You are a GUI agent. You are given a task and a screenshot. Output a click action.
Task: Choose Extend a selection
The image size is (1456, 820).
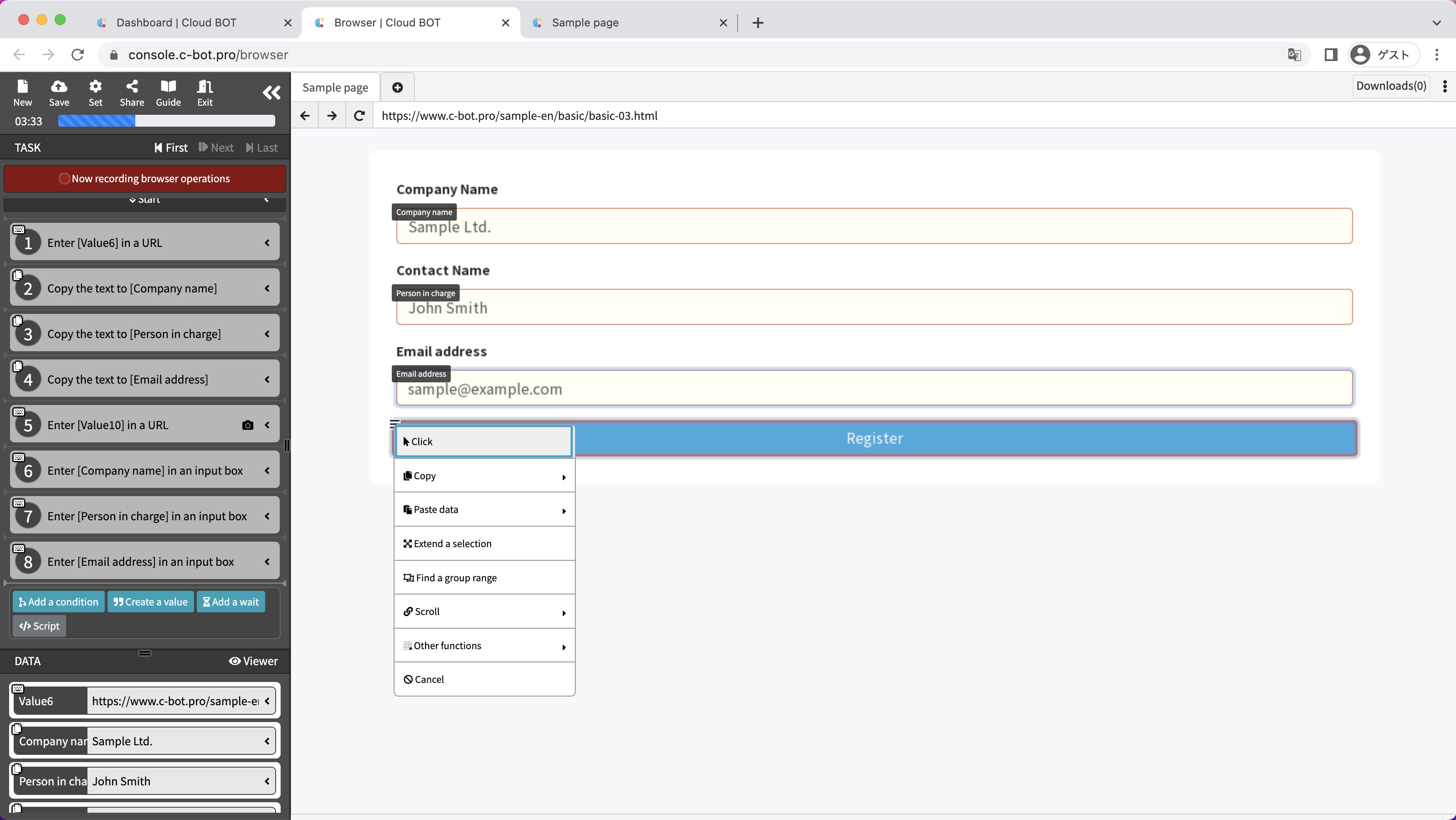[x=484, y=543]
